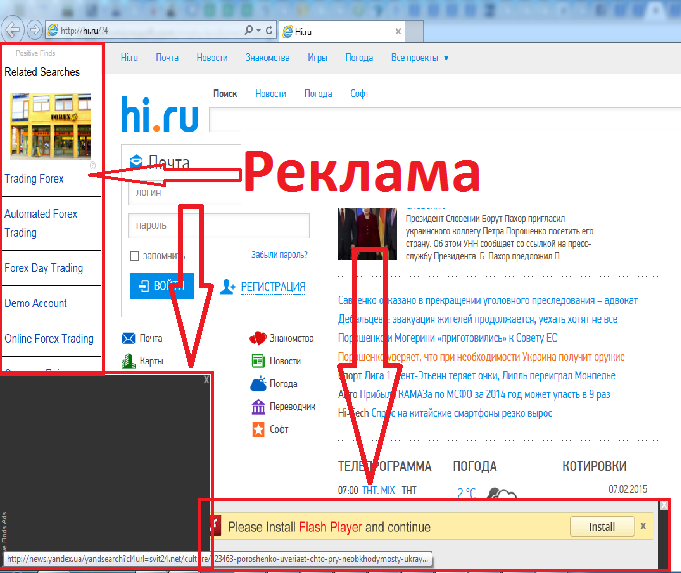Screen dimensions: 681x573
Task: Click the Софт star icon shortcut
Action: pos(257,429)
